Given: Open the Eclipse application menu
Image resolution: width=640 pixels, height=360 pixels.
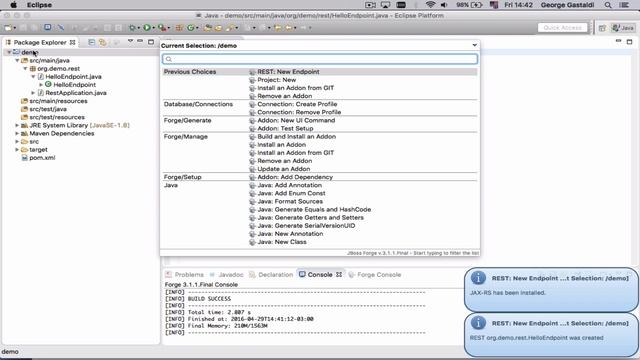Looking at the screenshot, I should [x=39, y=5].
